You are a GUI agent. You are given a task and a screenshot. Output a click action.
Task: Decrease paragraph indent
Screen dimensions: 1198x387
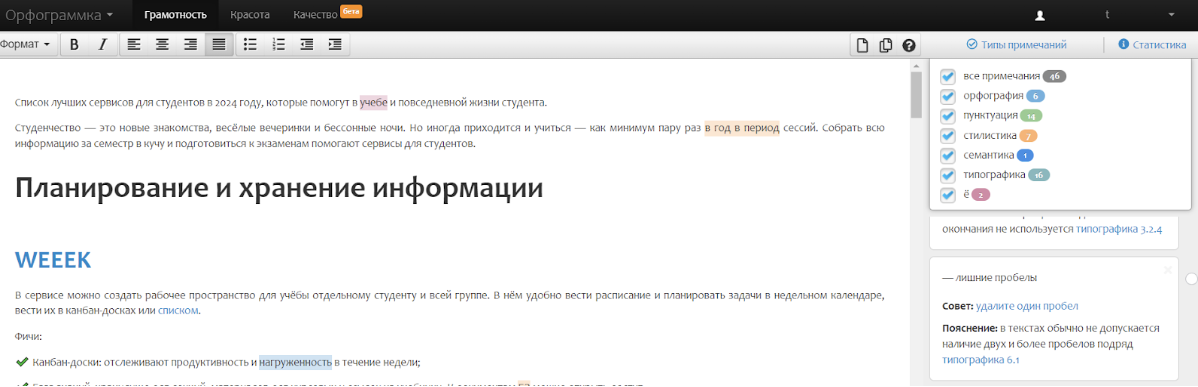[x=306, y=45]
